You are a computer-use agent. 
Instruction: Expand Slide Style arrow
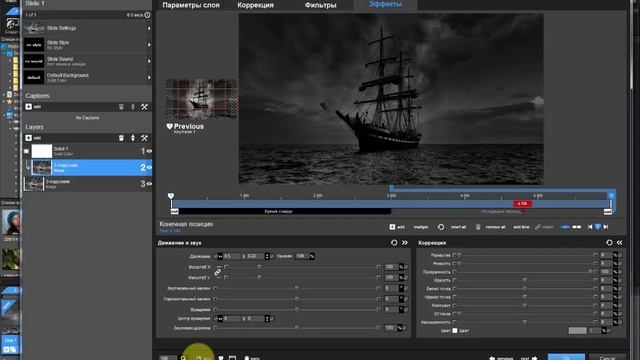point(149,45)
